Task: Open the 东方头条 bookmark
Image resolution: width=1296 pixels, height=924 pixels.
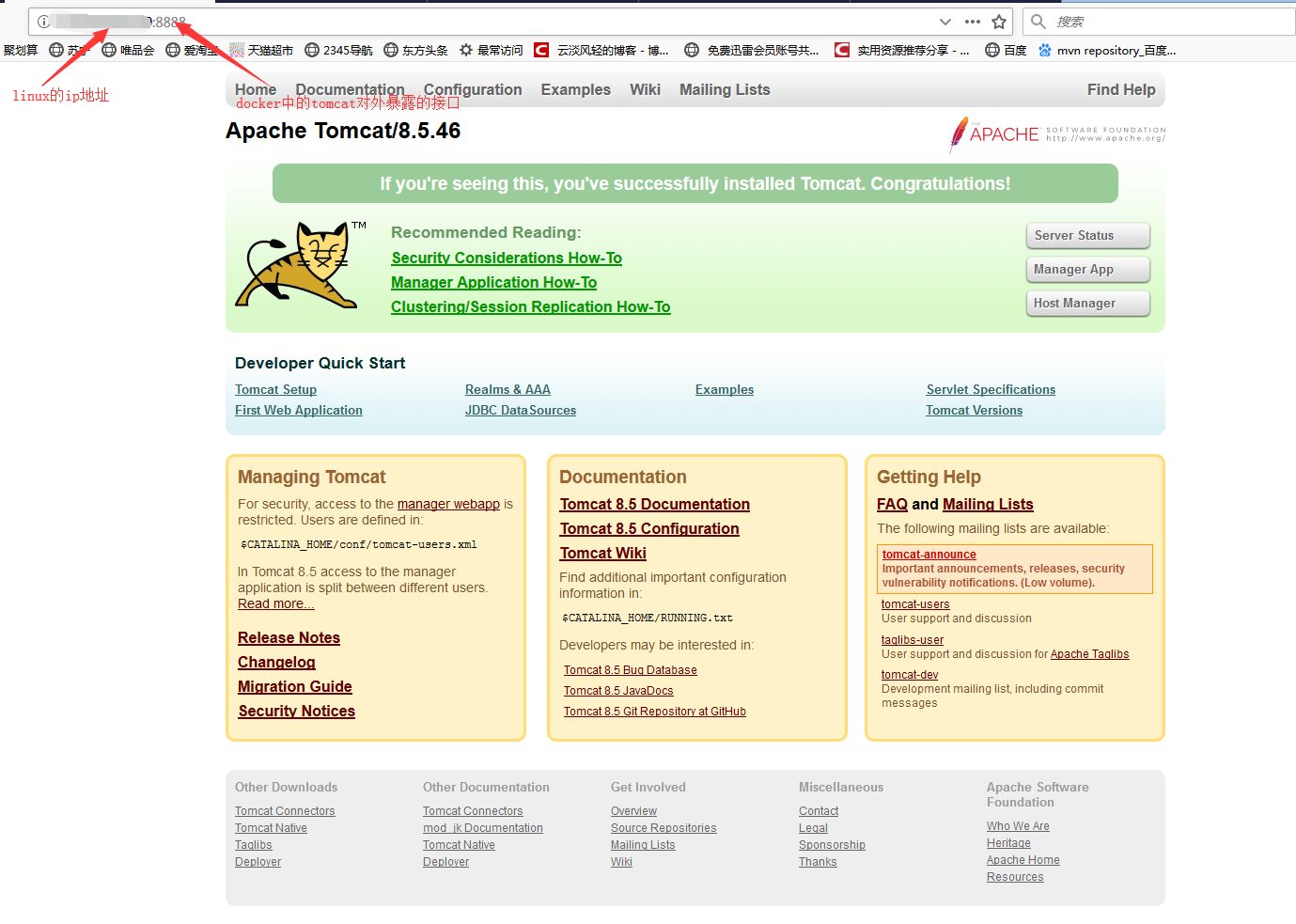Action: pos(415,51)
